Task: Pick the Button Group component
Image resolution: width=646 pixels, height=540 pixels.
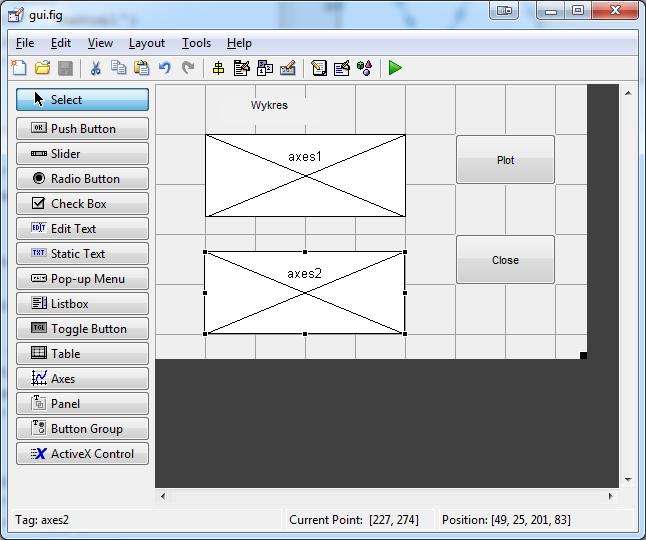Action: (x=82, y=429)
